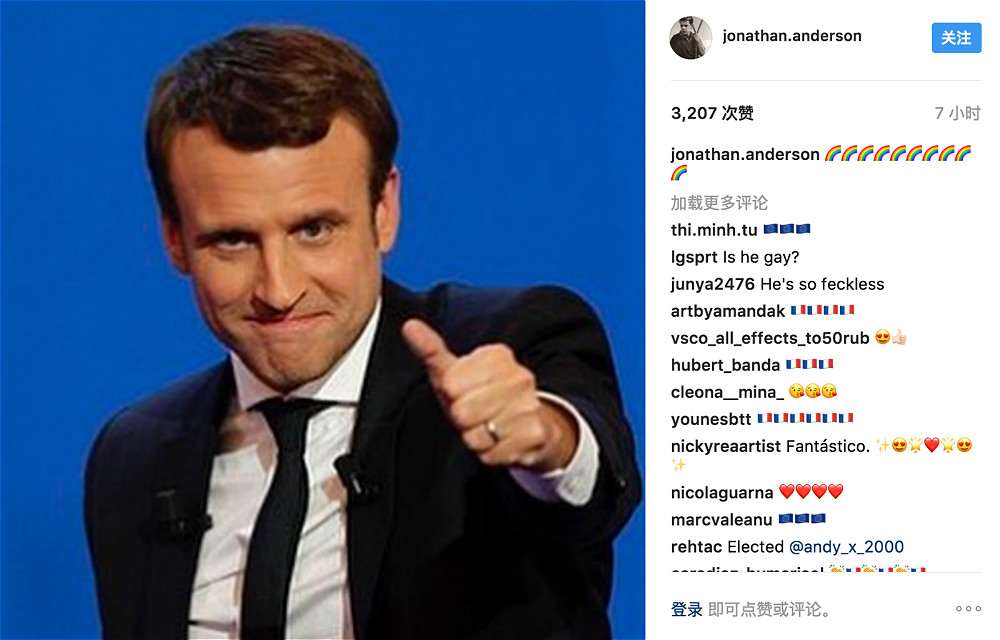Open jonathan.anderson profile avatar
Image resolution: width=1000 pixels, height=640 pixels.
click(x=690, y=38)
